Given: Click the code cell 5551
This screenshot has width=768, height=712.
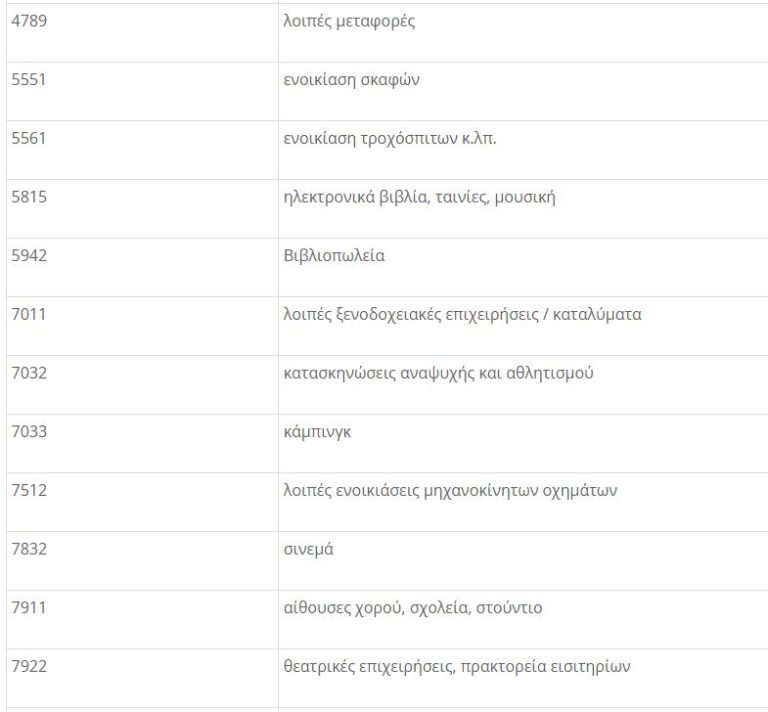Looking at the screenshot, I should (x=29, y=80).
